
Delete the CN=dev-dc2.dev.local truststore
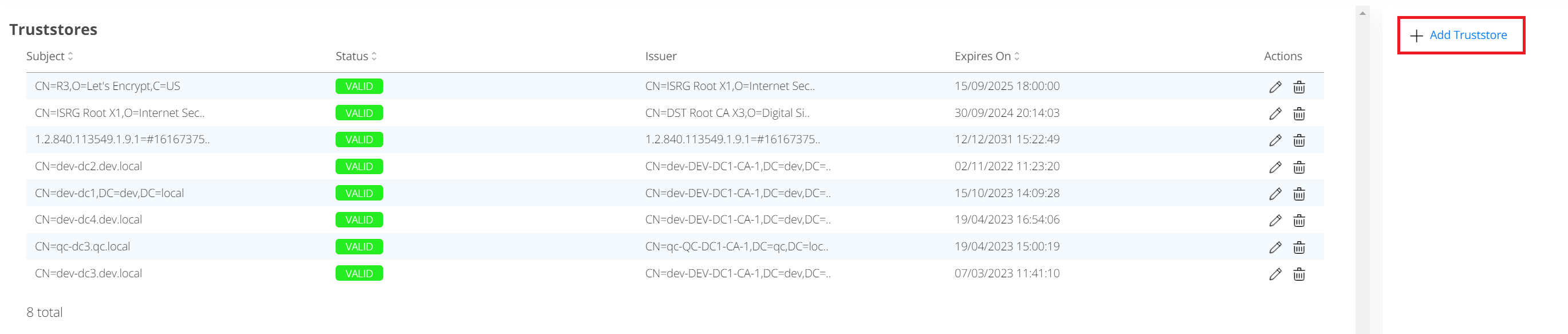click(1298, 167)
